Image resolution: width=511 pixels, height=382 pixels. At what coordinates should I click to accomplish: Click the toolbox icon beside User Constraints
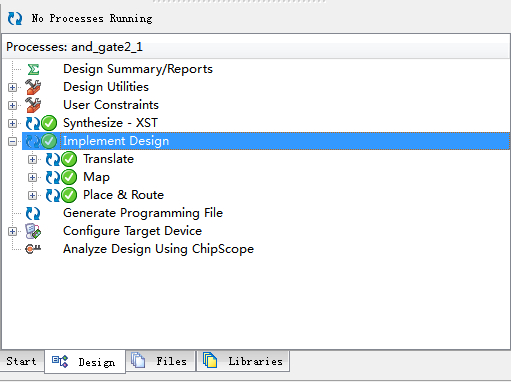point(33,105)
